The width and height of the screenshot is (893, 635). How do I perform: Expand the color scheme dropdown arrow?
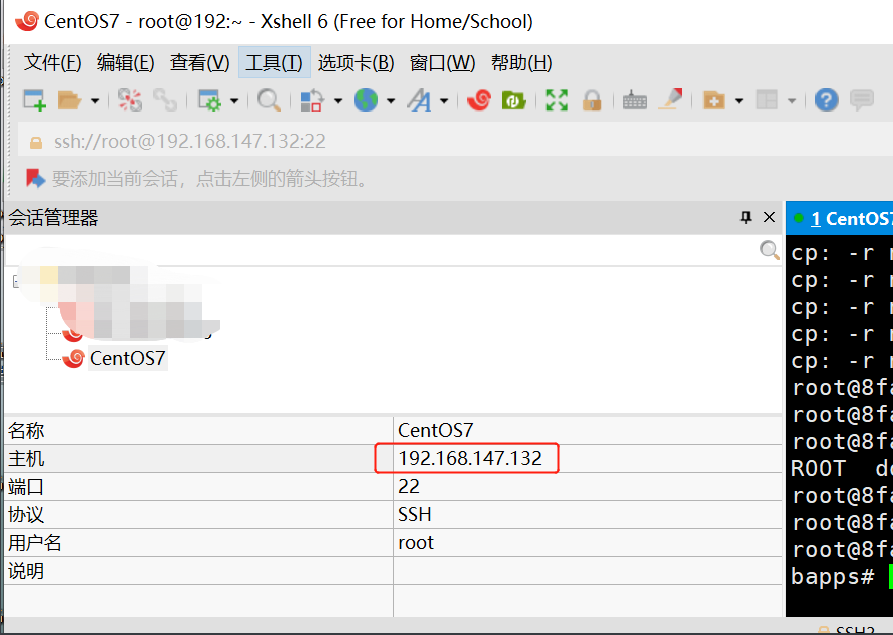338,101
